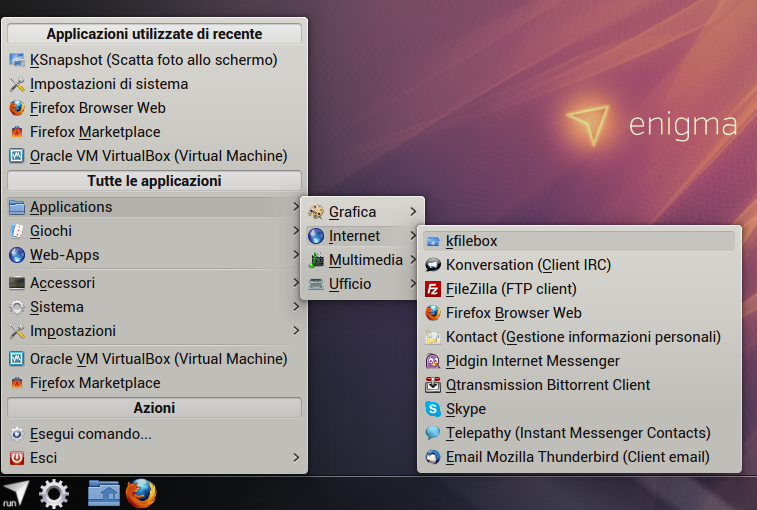Screen dimensions: 757x510
Task: Open Firefox Browser Web in the Internet submenu
Action: [x=579, y=313]
